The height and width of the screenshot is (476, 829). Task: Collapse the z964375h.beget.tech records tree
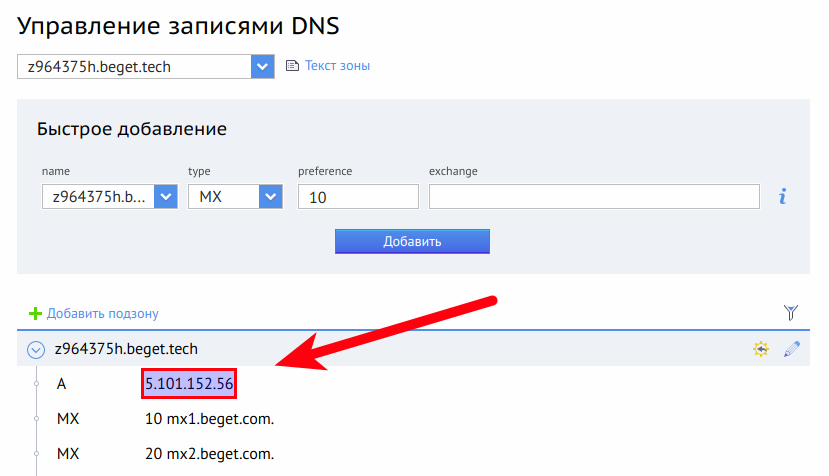point(36,350)
